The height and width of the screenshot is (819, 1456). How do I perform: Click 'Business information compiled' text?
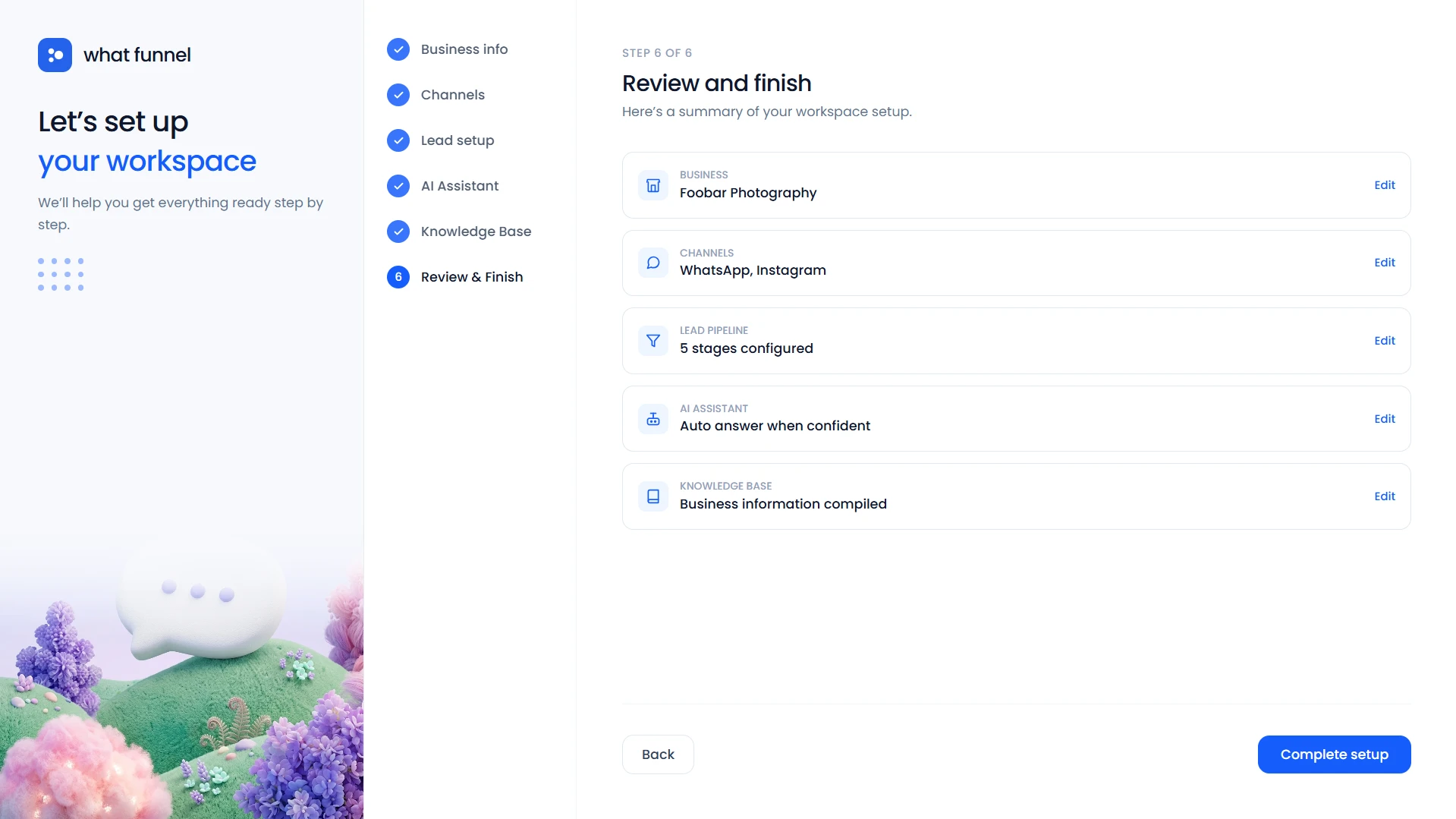pyautogui.click(x=783, y=504)
